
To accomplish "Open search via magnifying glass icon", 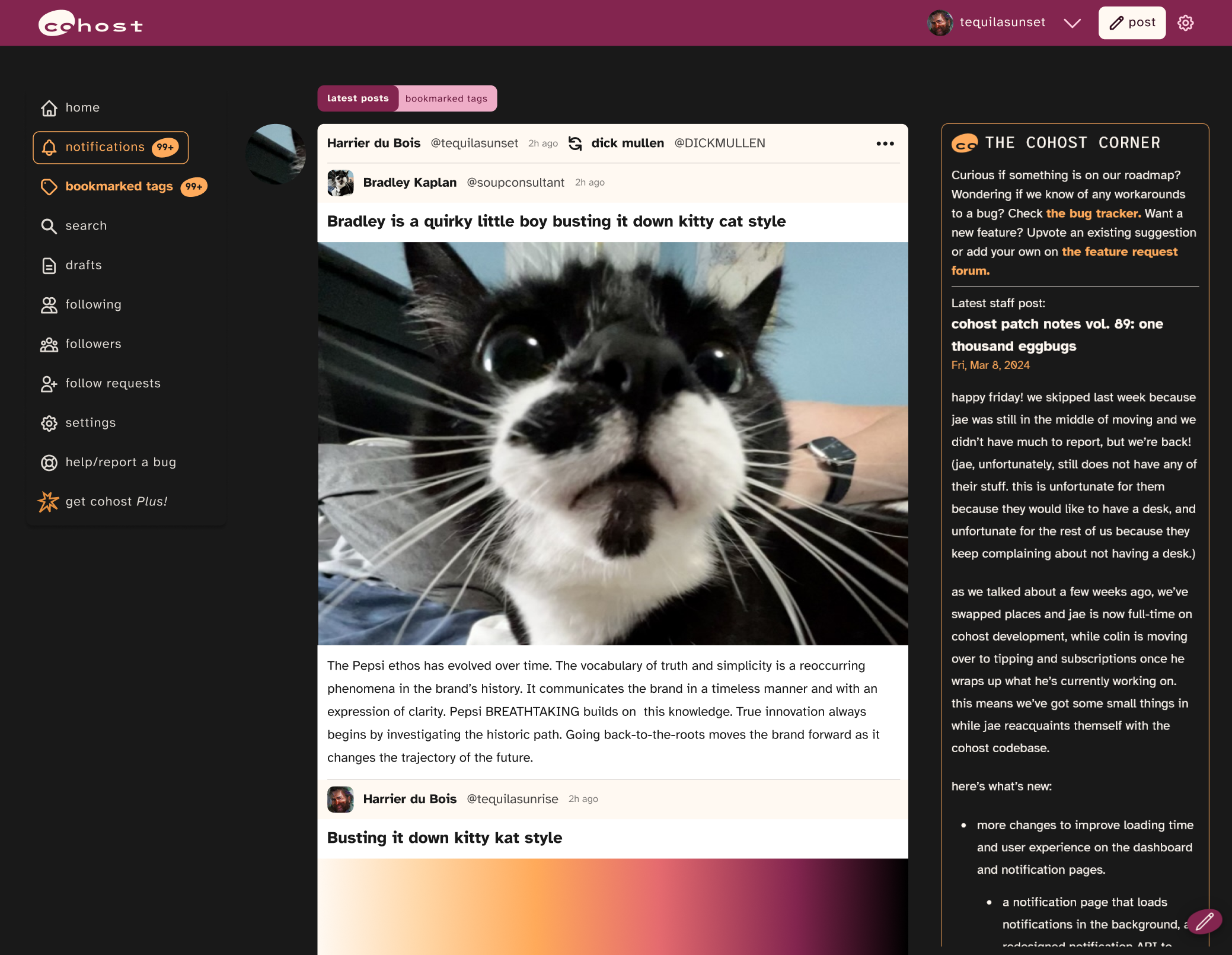I will (49, 226).
